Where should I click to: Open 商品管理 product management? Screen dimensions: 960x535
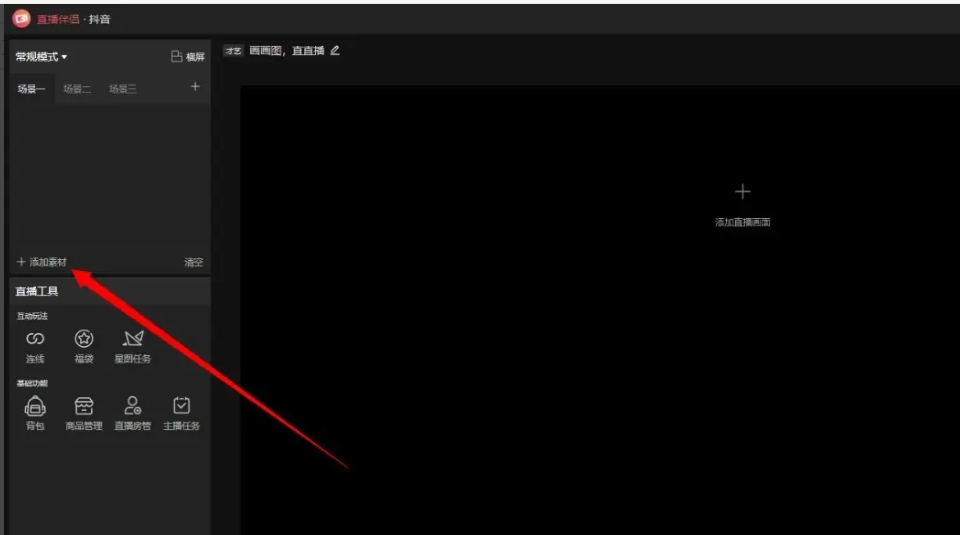84,407
